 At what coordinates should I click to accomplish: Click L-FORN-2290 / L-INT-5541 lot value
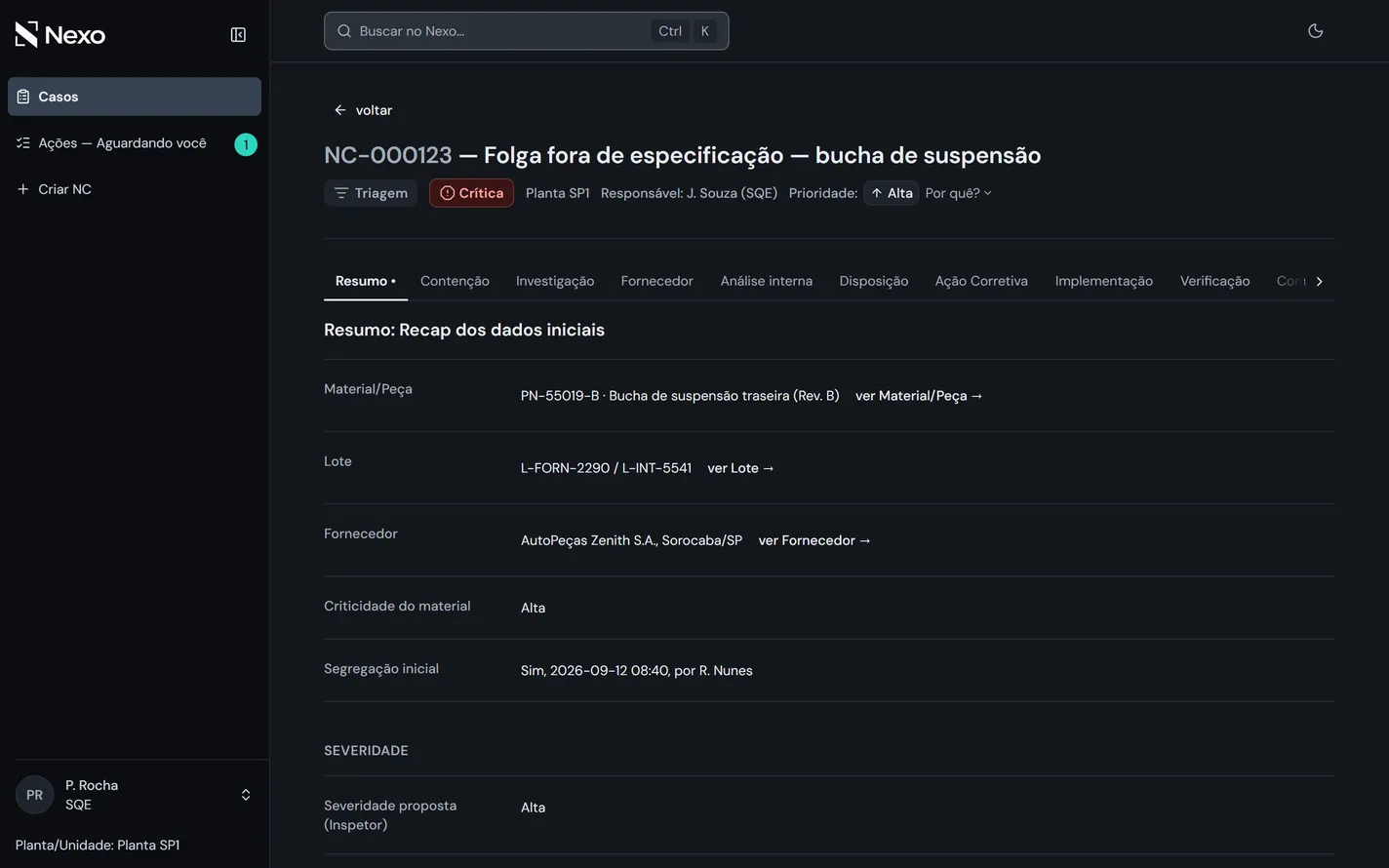click(606, 468)
